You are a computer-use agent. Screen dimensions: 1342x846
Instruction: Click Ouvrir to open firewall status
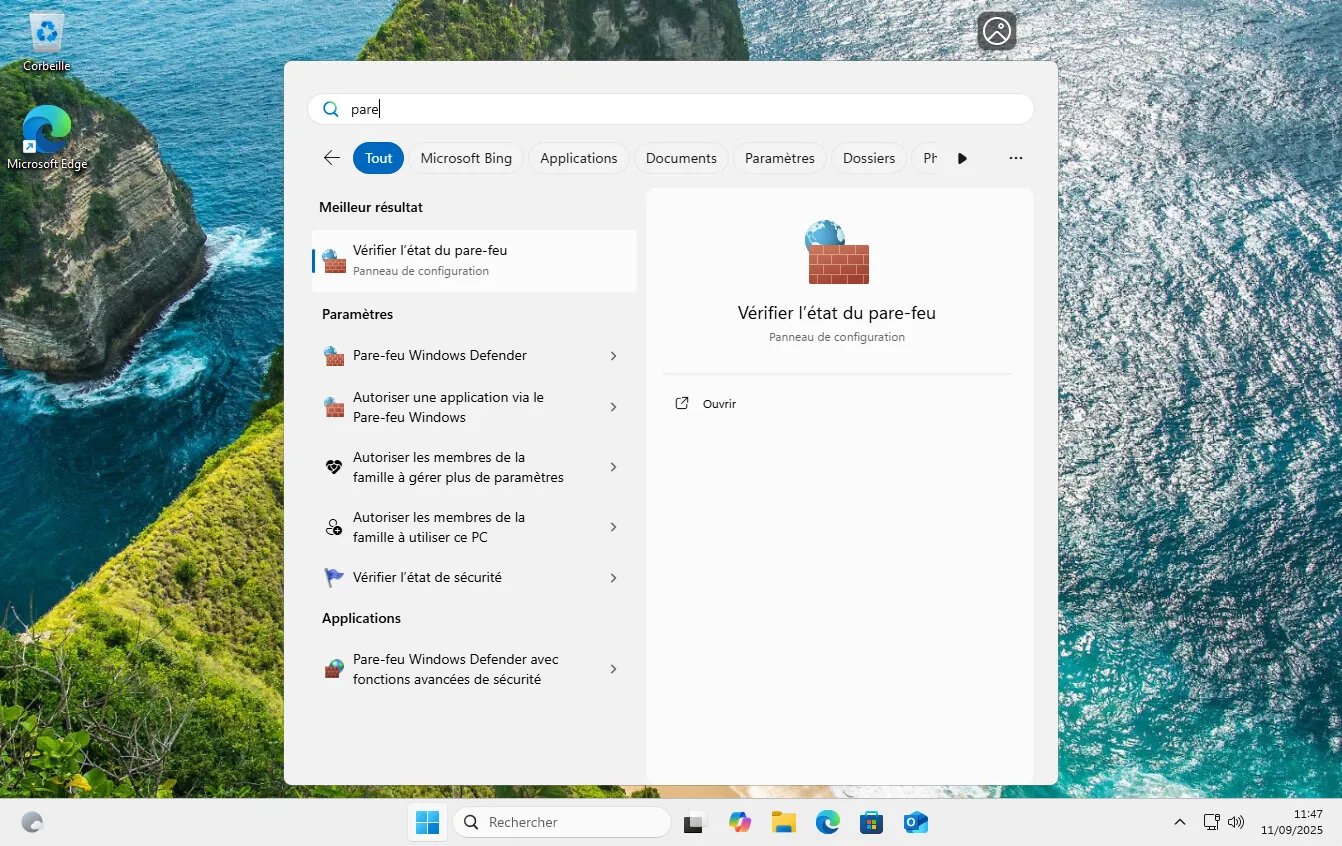click(x=718, y=404)
